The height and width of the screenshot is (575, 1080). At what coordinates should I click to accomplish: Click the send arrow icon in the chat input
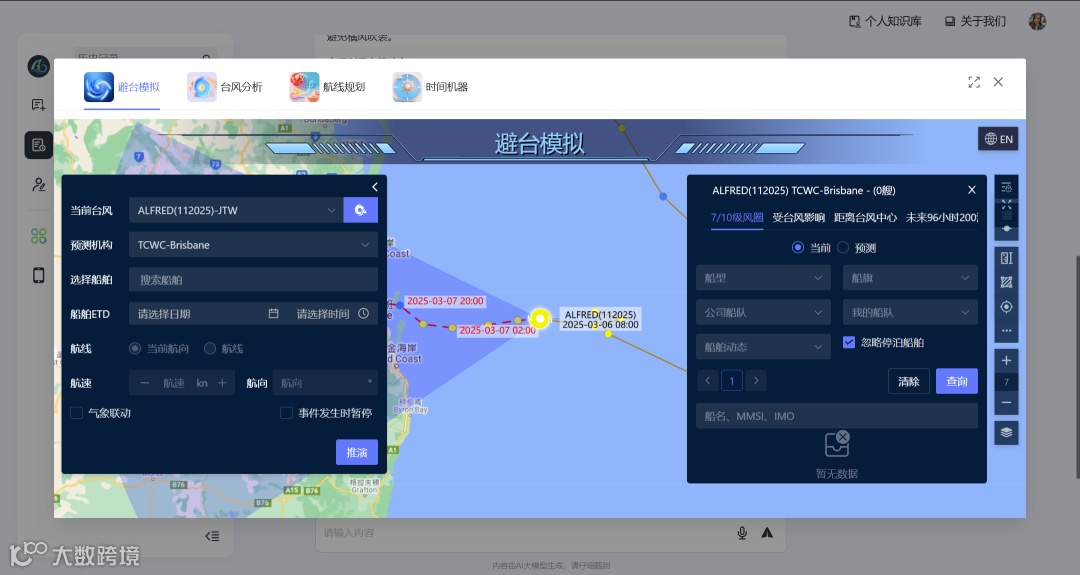click(x=767, y=532)
